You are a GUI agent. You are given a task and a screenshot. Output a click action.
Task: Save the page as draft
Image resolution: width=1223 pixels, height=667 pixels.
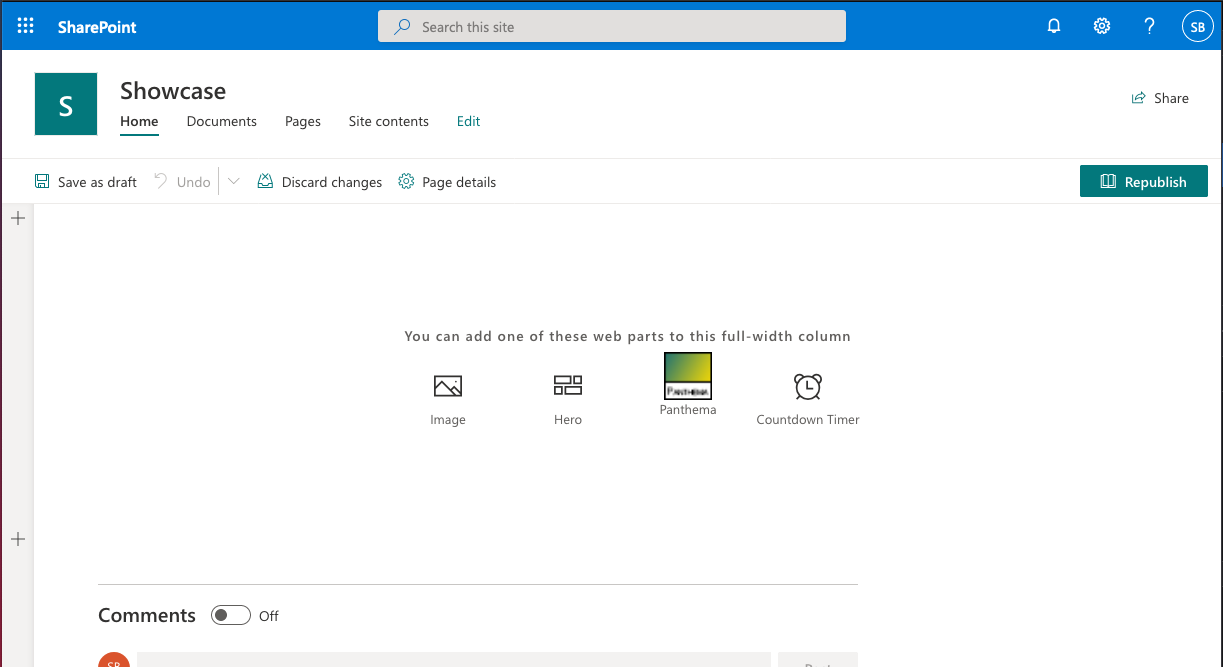click(86, 181)
